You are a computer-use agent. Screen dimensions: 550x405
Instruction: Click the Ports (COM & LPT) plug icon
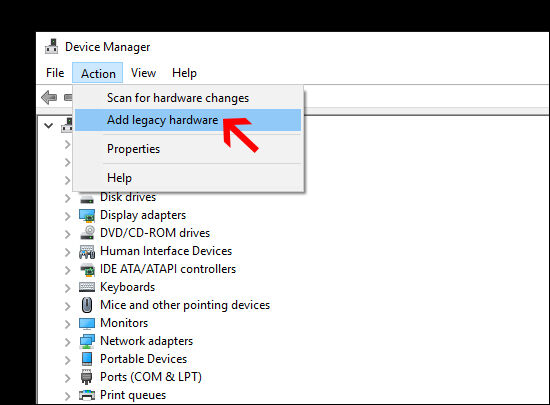(87, 377)
